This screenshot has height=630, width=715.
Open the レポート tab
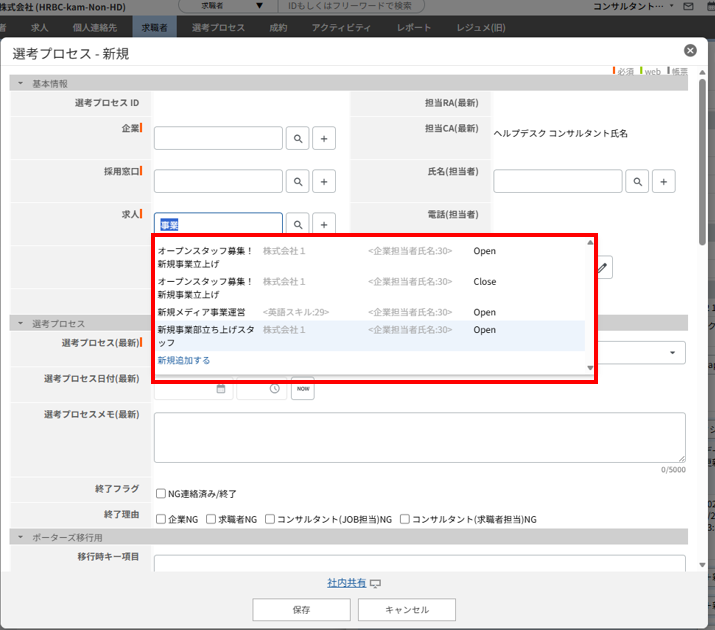point(414,27)
